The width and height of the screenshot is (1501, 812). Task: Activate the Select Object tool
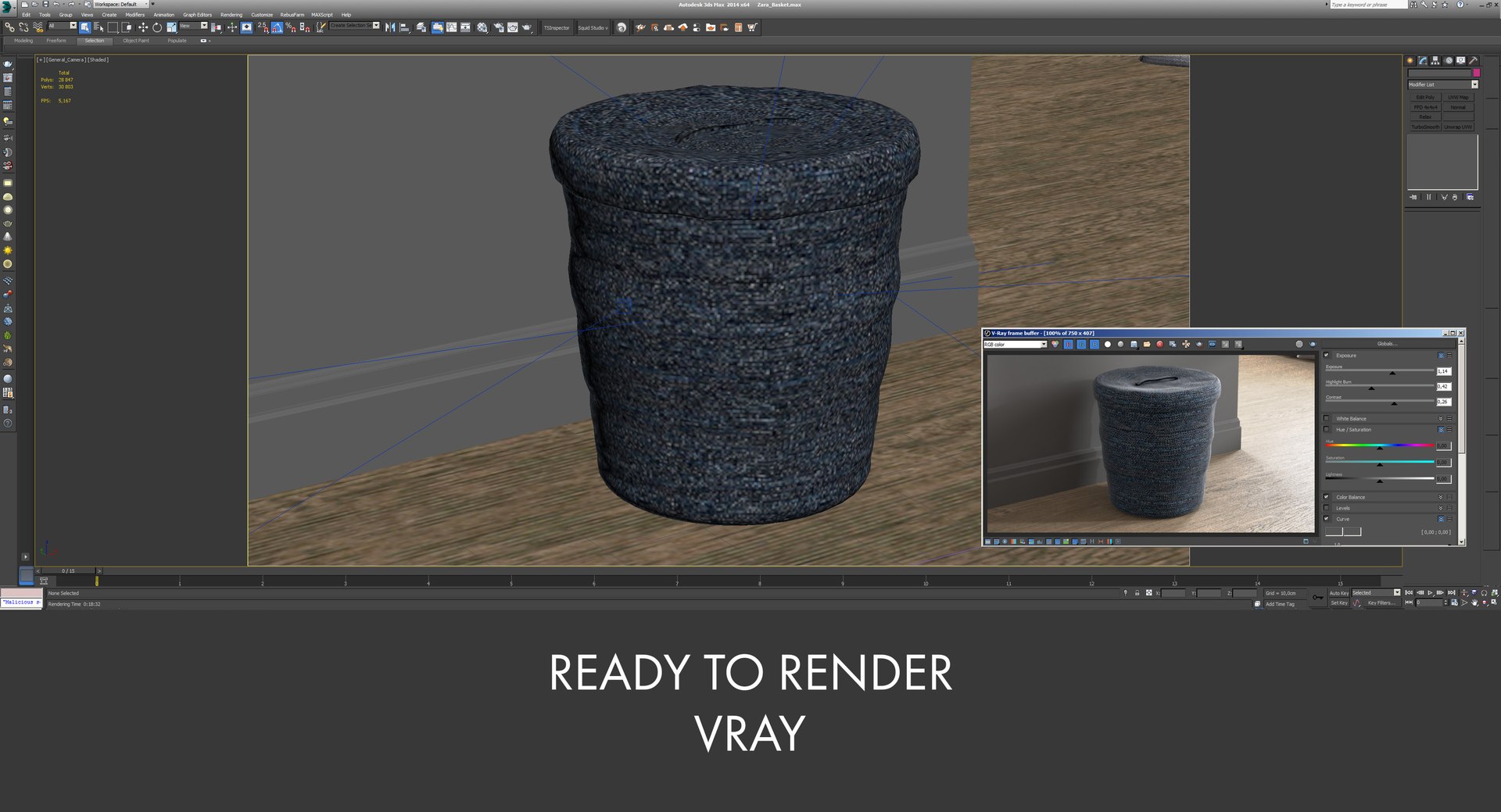point(84,27)
